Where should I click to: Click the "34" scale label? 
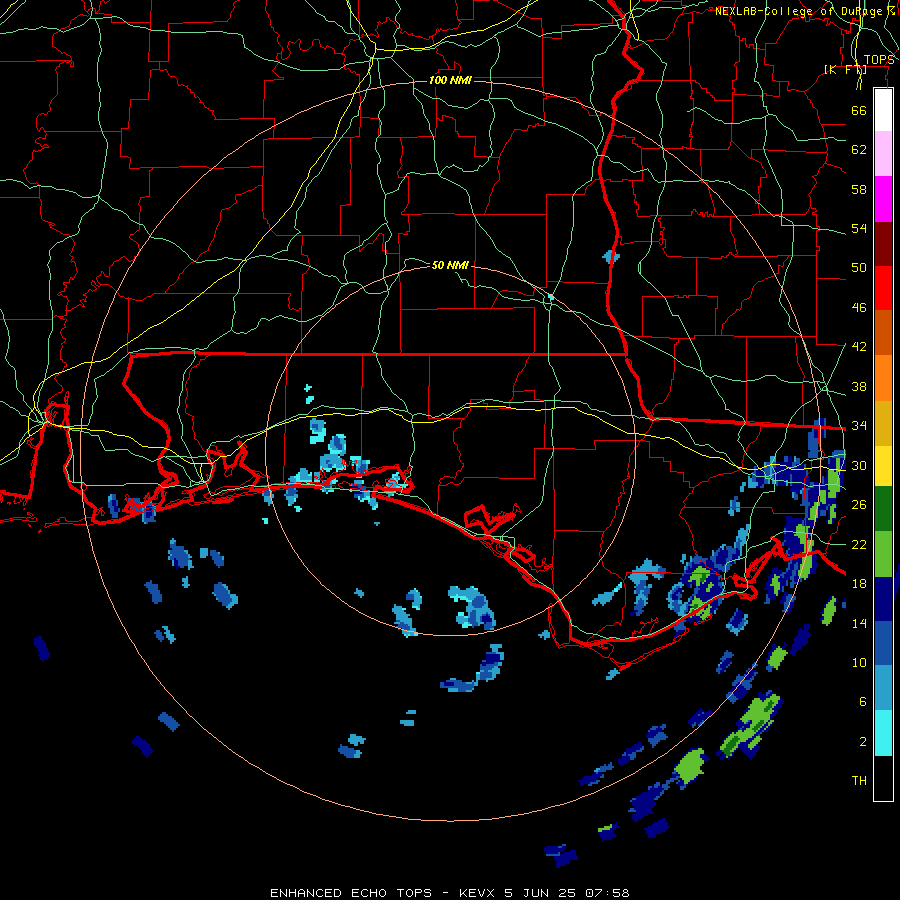point(859,426)
